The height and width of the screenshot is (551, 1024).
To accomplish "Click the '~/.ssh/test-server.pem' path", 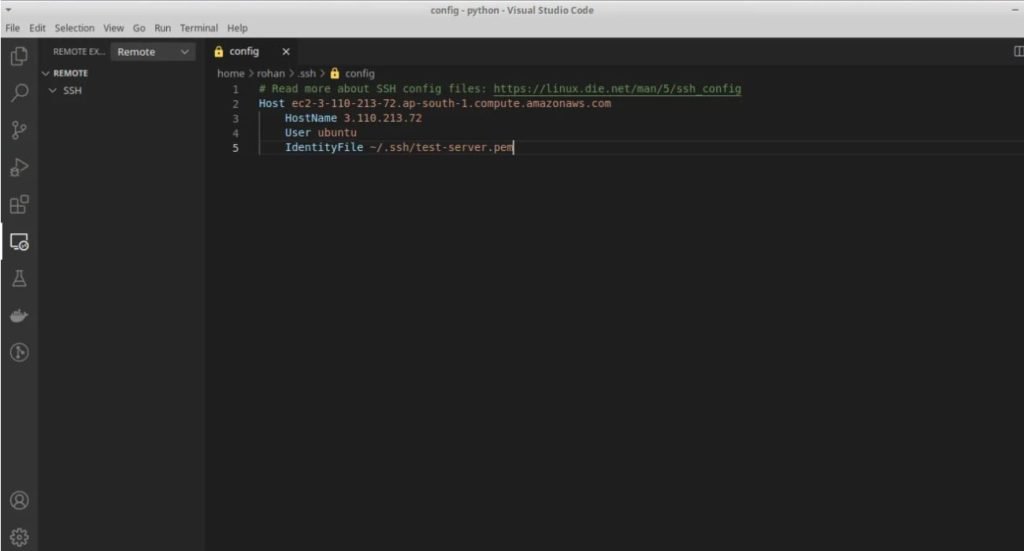I will coord(441,148).
